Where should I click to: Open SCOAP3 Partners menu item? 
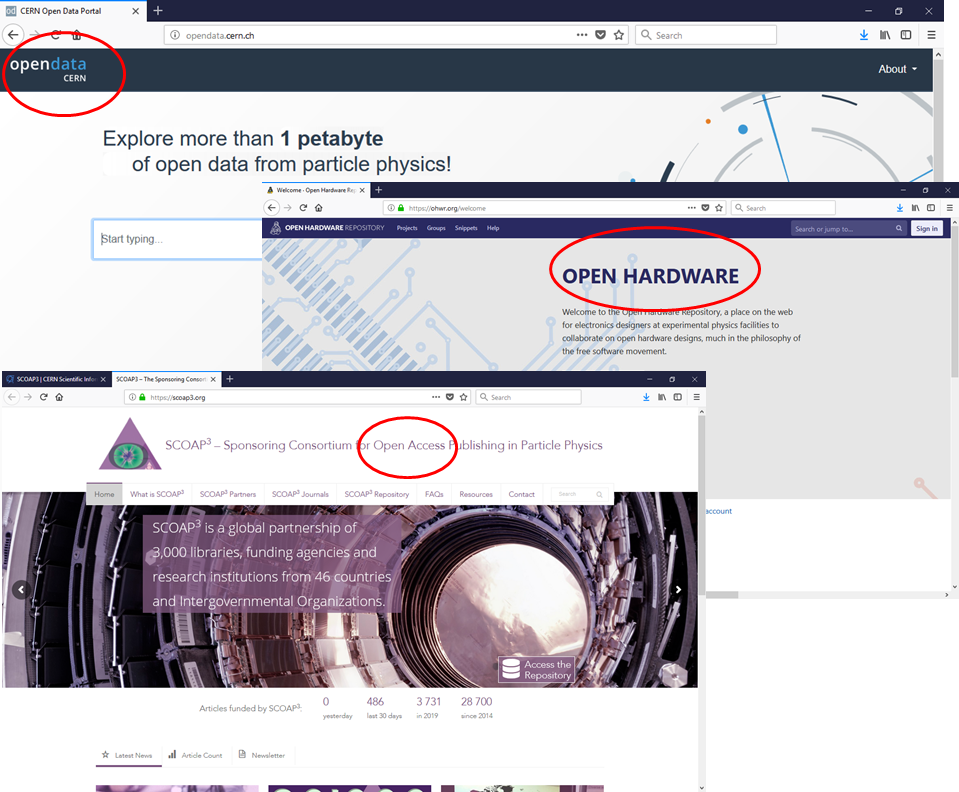228,494
